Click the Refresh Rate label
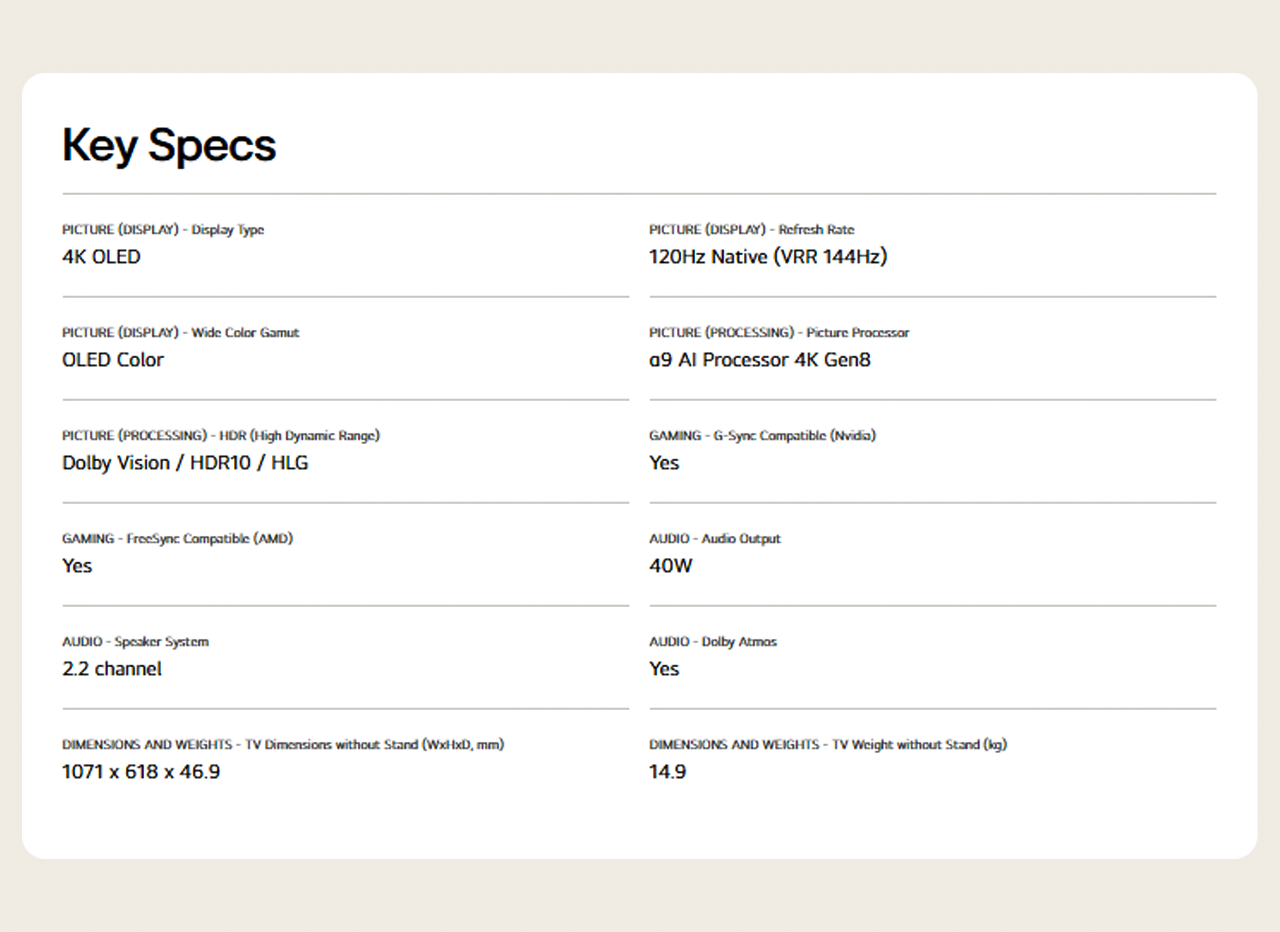 pos(751,230)
